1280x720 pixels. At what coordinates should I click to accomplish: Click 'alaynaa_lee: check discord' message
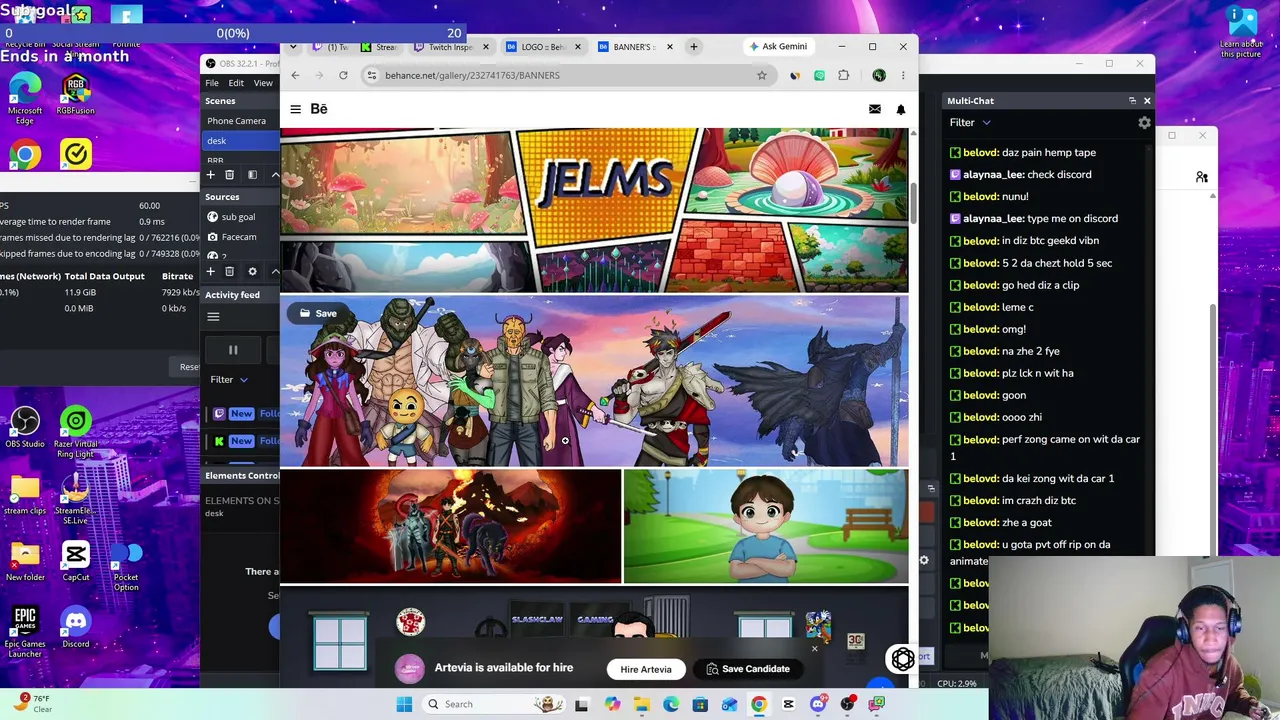click(1021, 175)
